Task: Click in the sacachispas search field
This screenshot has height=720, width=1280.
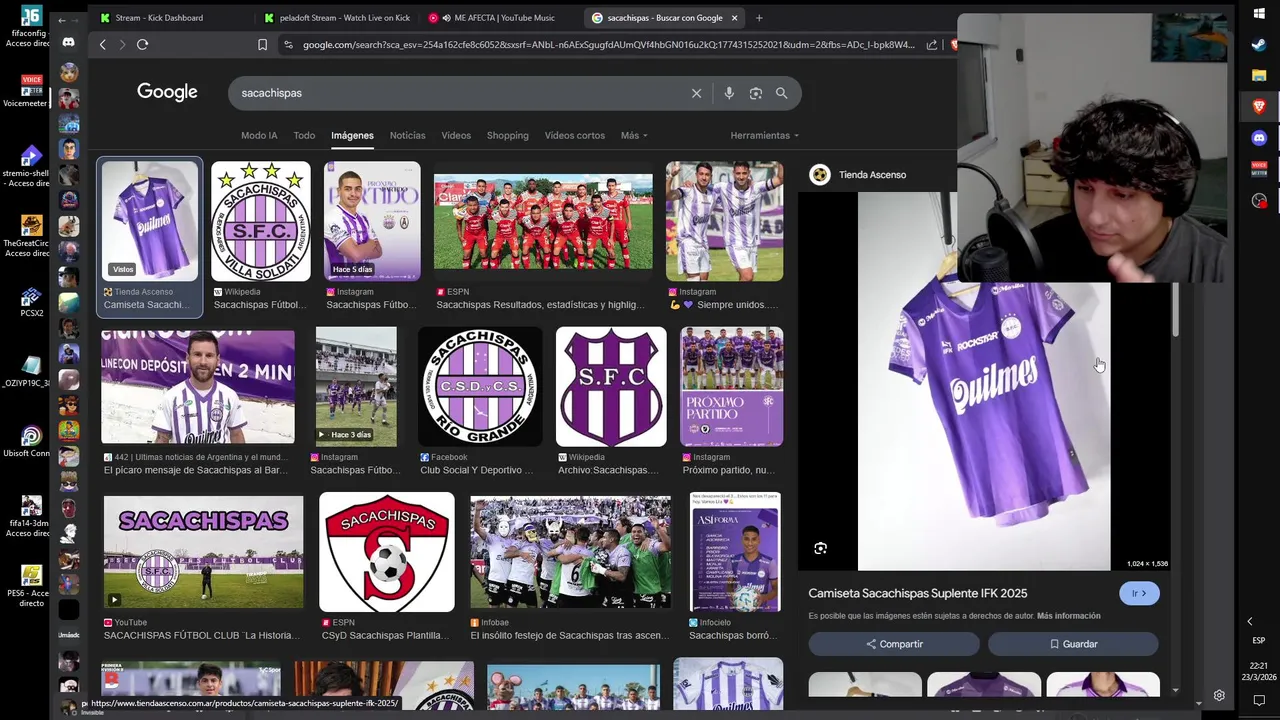Action: [x=460, y=93]
